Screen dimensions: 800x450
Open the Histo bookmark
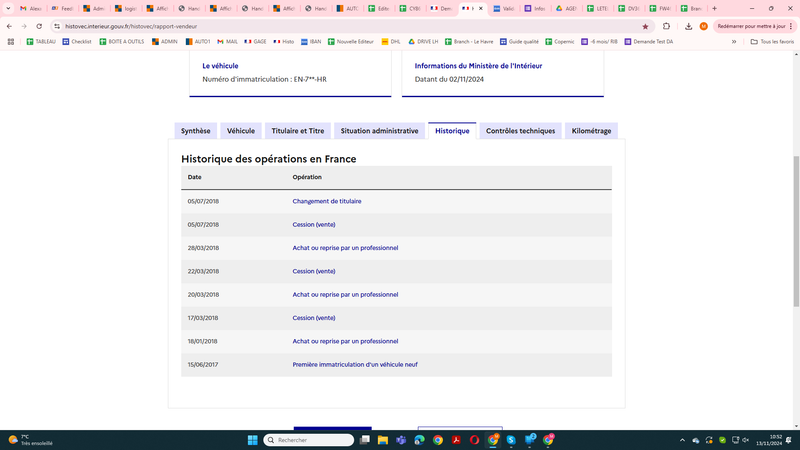click(284, 42)
